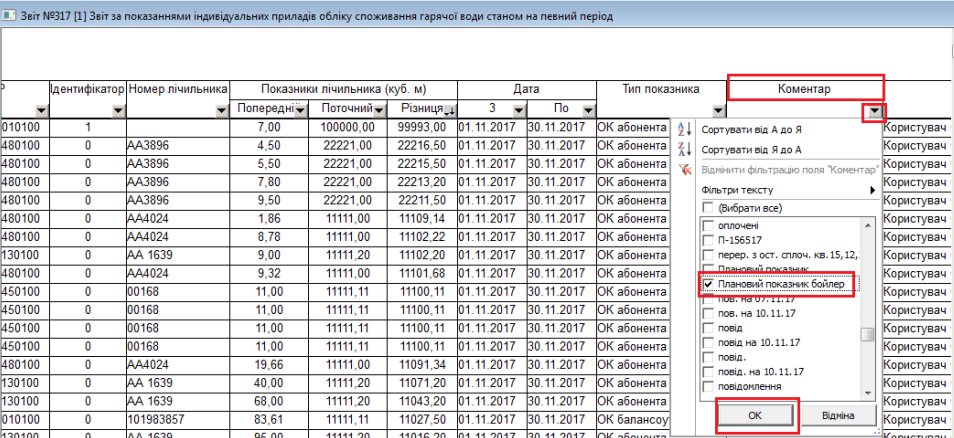Expand the Номер лічильника filter dropdown
The image size is (954, 438).
click(221, 110)
